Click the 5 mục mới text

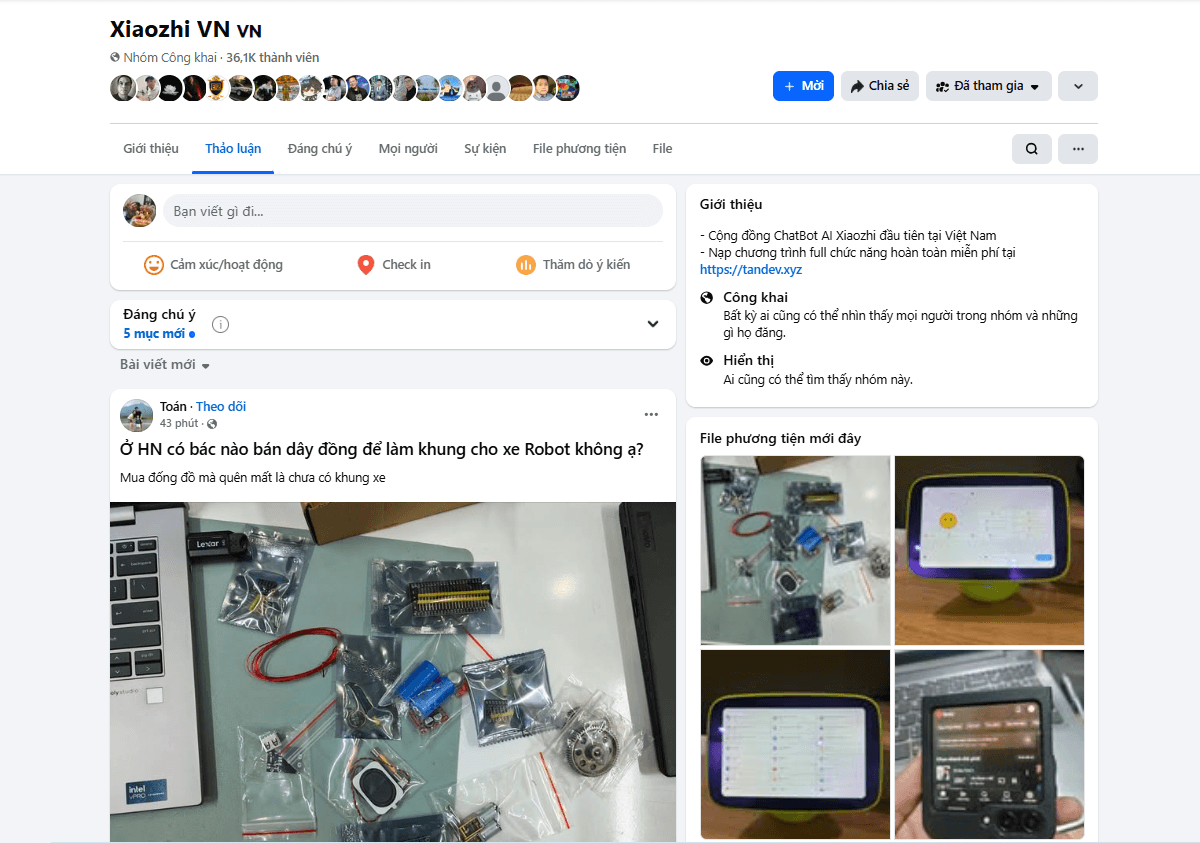[154, 333]
